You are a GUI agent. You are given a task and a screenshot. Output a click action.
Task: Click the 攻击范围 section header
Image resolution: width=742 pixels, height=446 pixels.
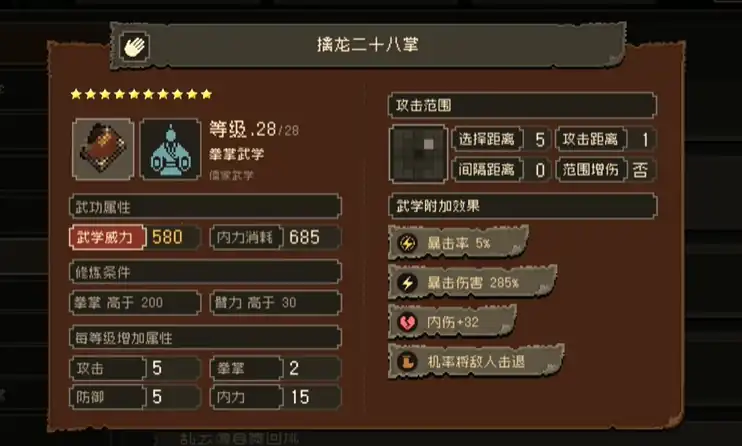[x=522, y=105]
